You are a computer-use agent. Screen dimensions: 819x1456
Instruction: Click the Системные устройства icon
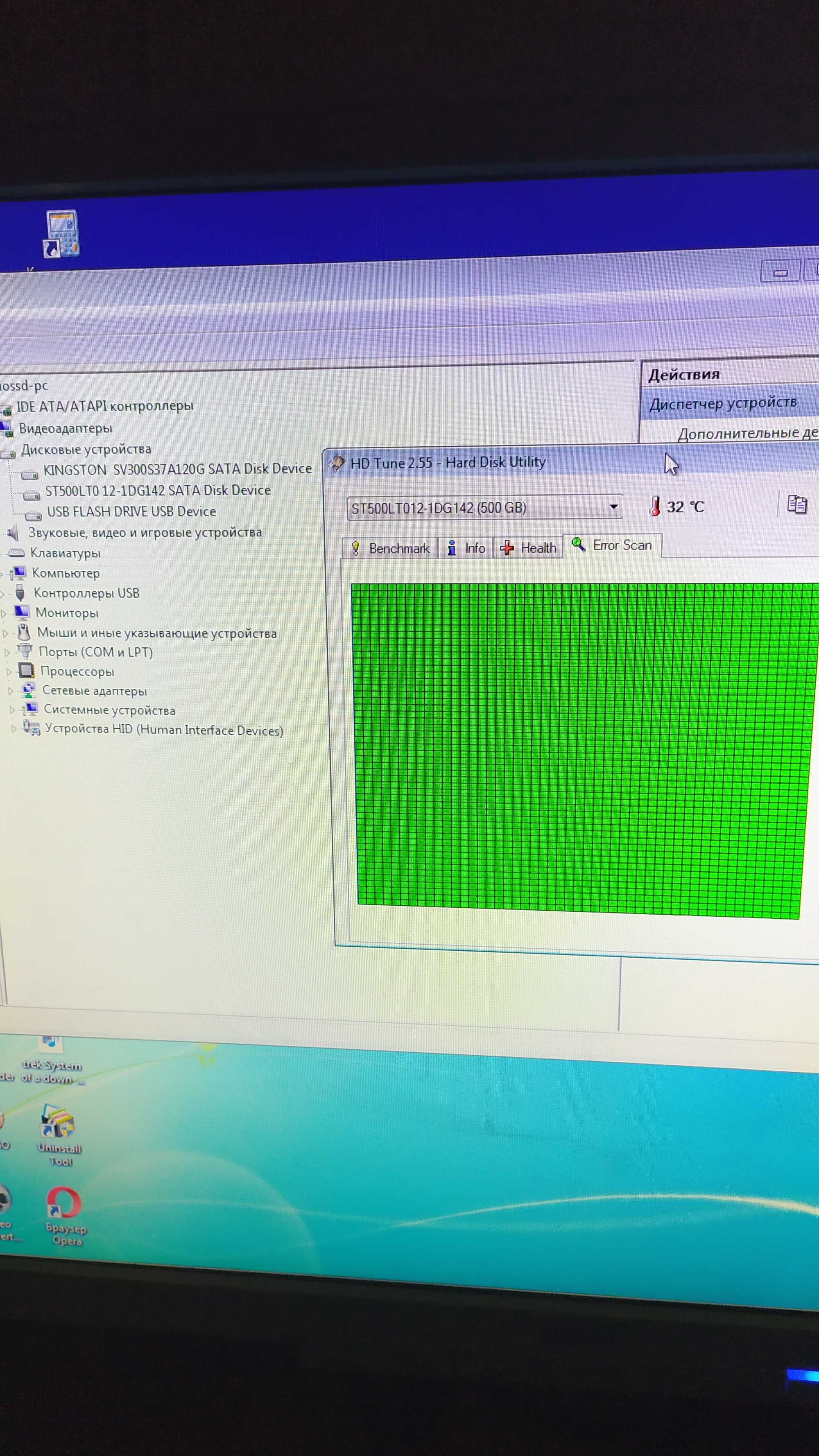pos(30,709)
